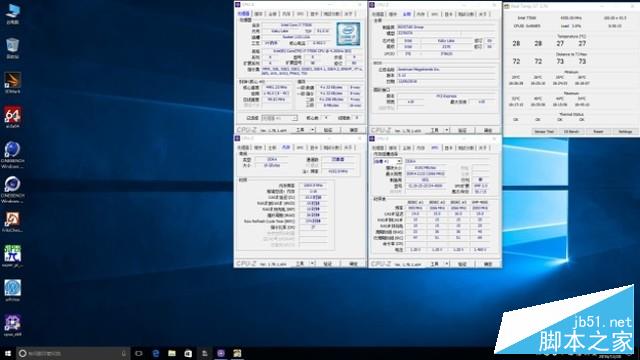Open Task View on the taskbar
Screen dimensions: 640x360
(139, 353)
